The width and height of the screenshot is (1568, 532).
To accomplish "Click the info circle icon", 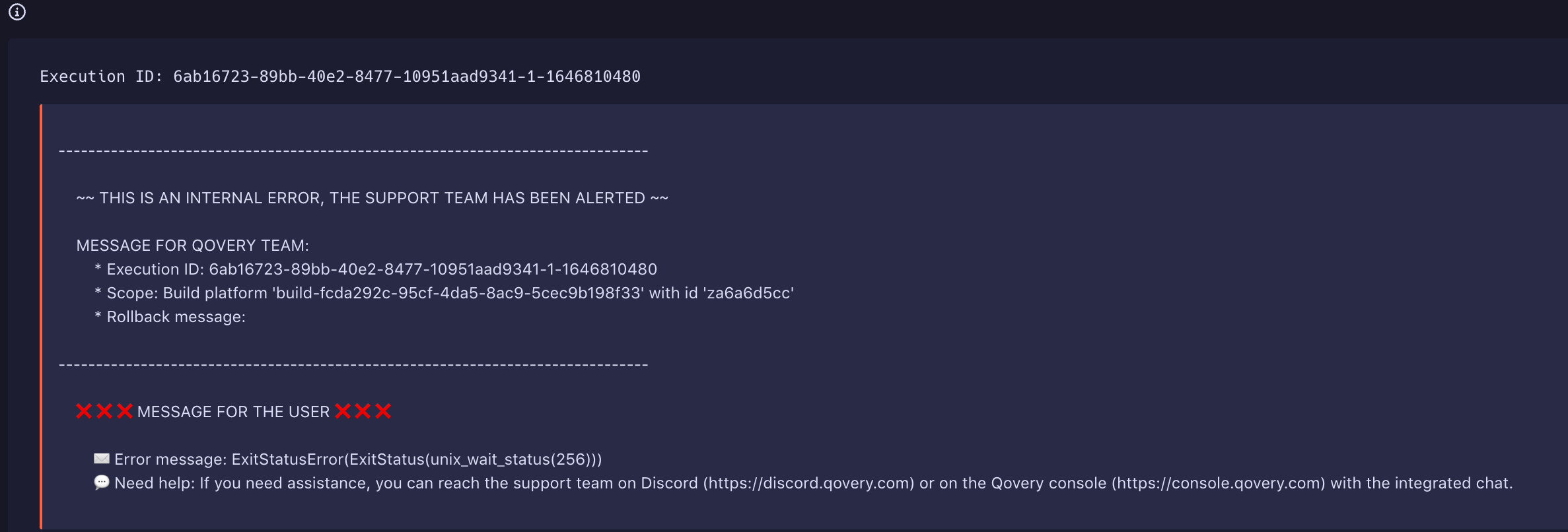I will coord(17,12).
